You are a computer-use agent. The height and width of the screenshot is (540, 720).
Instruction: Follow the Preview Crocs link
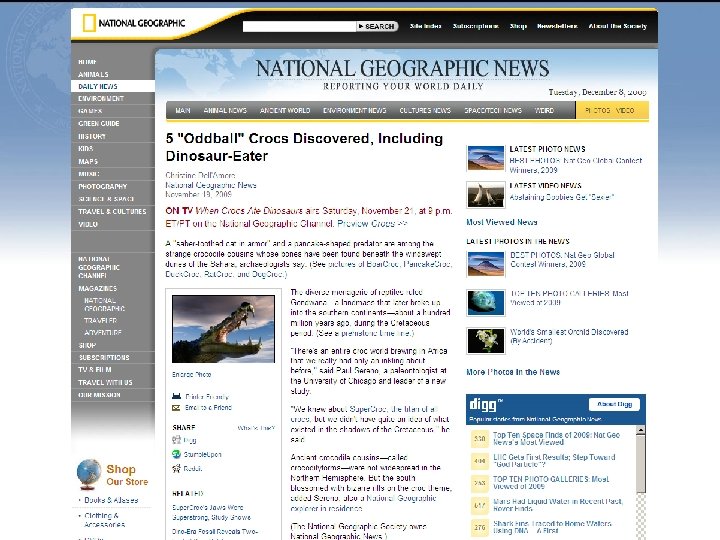(372, 224)
